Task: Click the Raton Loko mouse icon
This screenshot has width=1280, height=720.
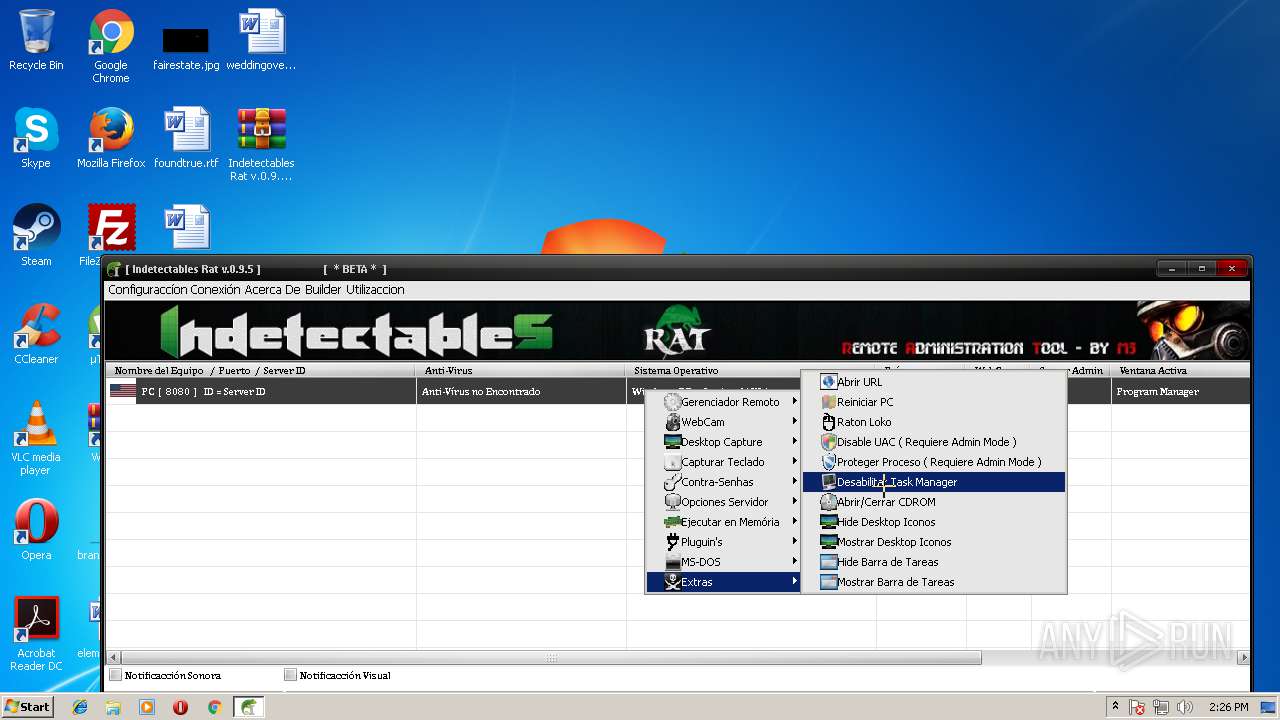Action: pyautogui.click(x=828, y=422)
